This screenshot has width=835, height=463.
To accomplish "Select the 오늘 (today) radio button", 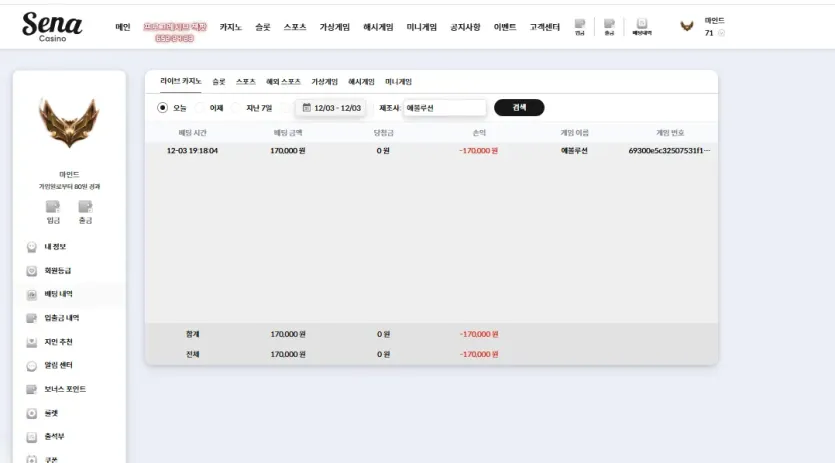I will coord(162,108).
